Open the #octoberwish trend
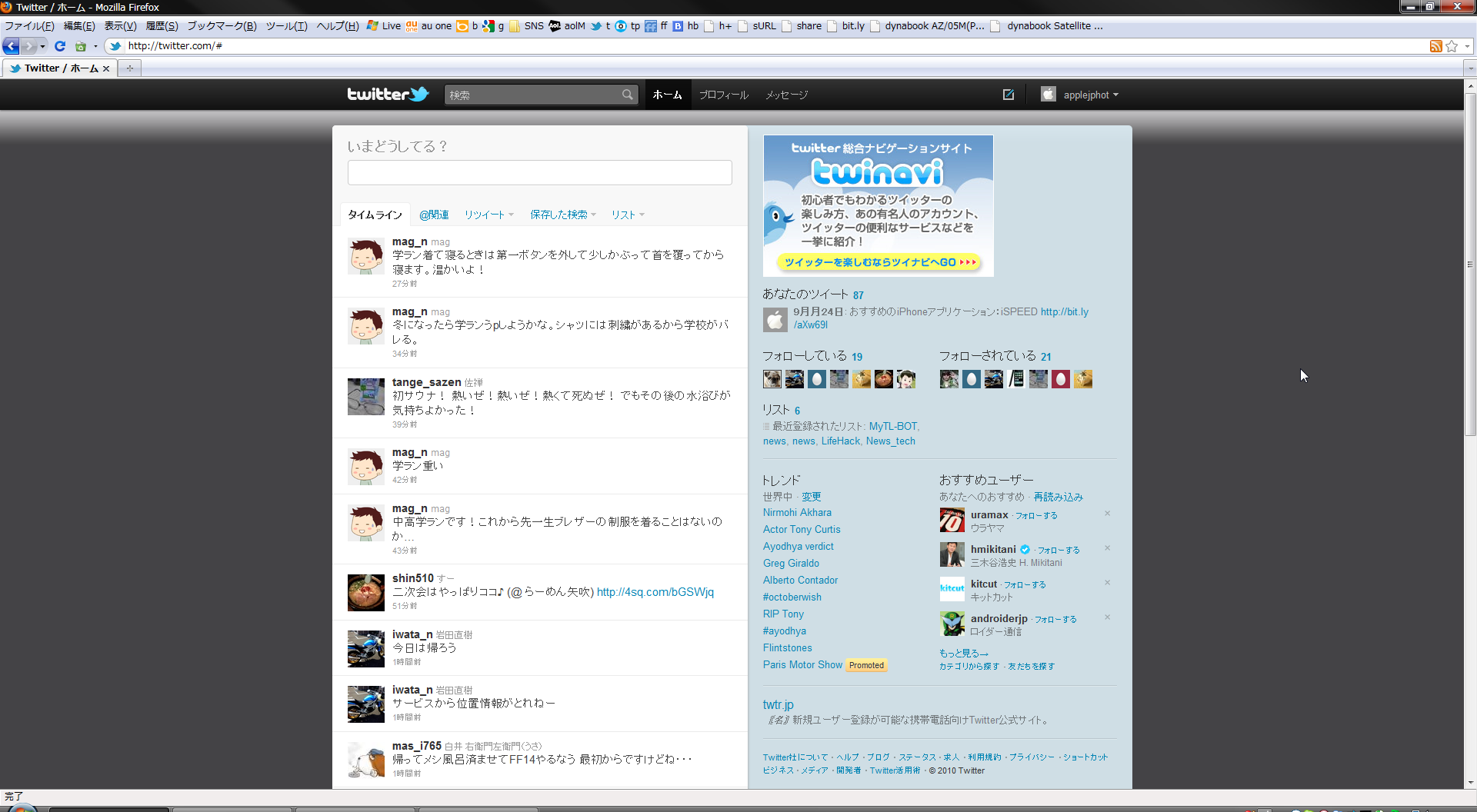Image resolution: width=1477 pixels, height=812 pixels. pos(792,597)
